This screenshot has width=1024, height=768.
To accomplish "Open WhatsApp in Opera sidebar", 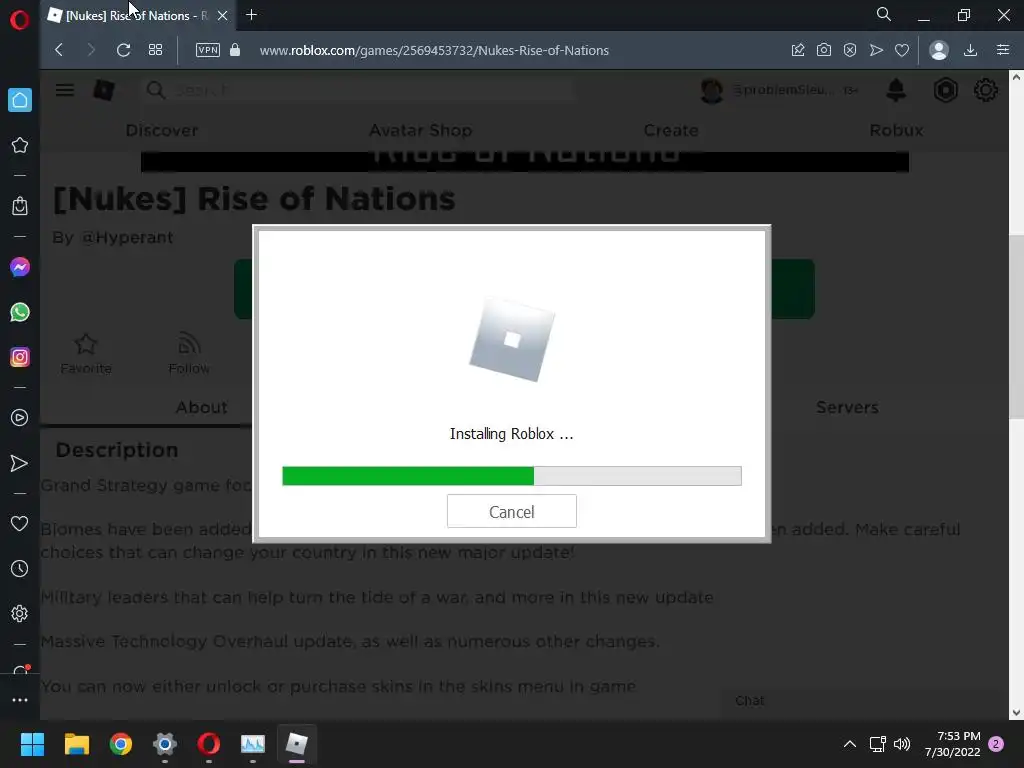I will tap(20, 312).
